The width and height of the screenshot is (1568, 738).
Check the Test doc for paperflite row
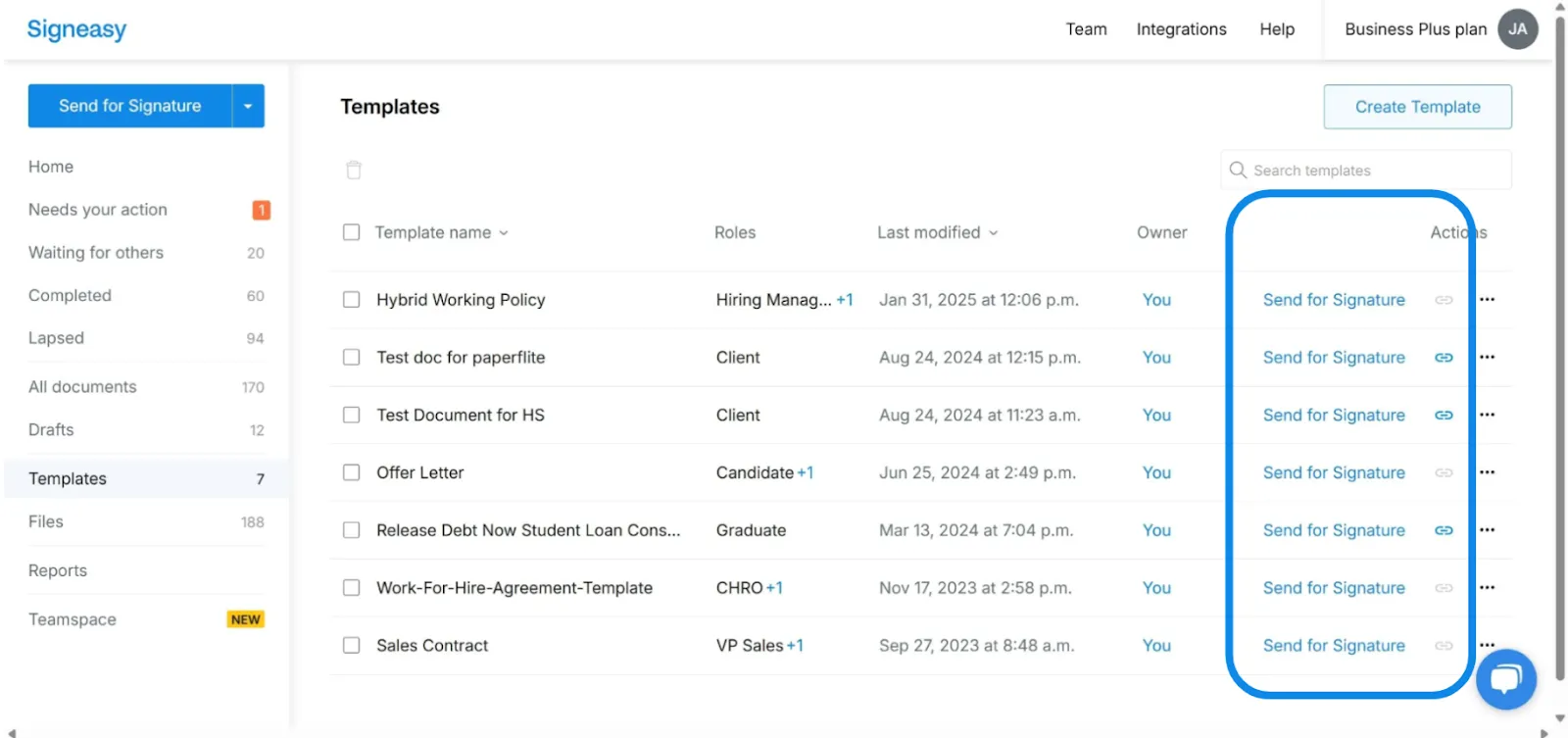click(351, 358)
